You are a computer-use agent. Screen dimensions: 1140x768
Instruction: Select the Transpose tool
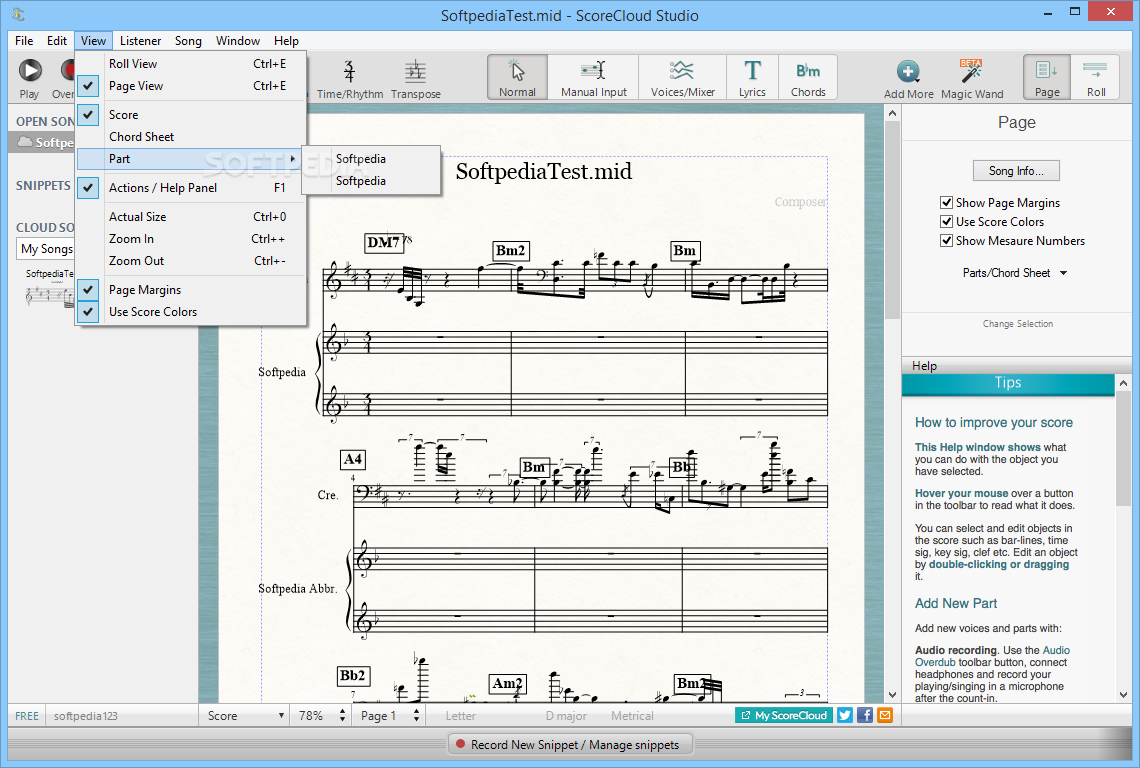(415, 79)
